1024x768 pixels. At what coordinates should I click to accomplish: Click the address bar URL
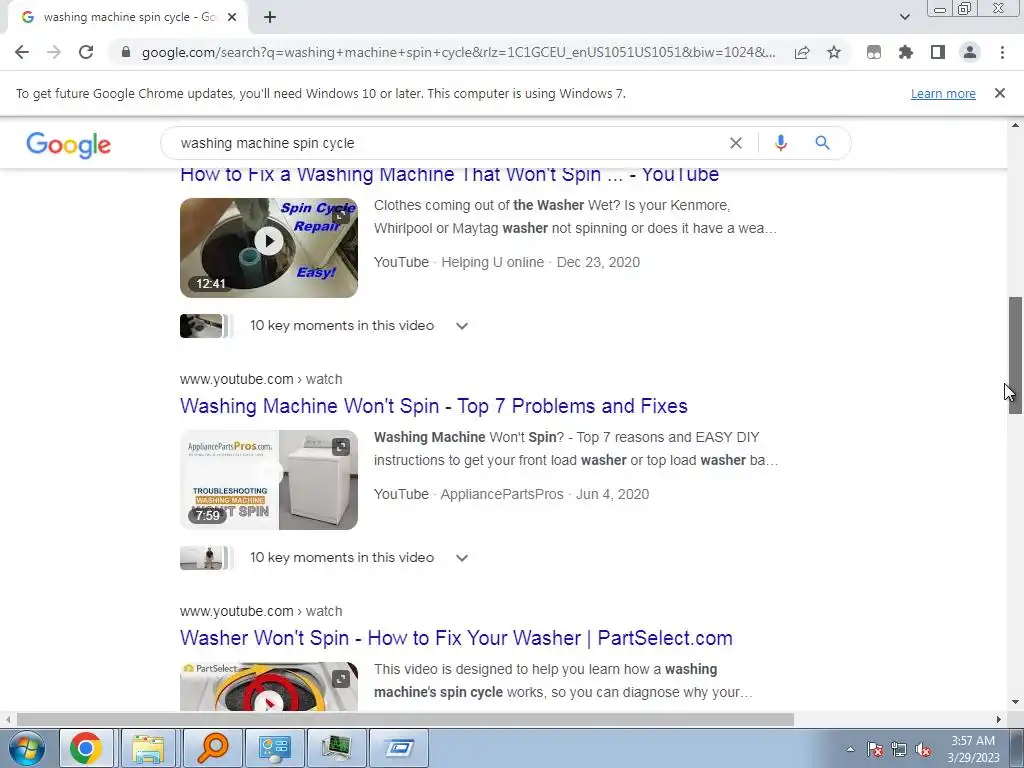tap(458, 52)
